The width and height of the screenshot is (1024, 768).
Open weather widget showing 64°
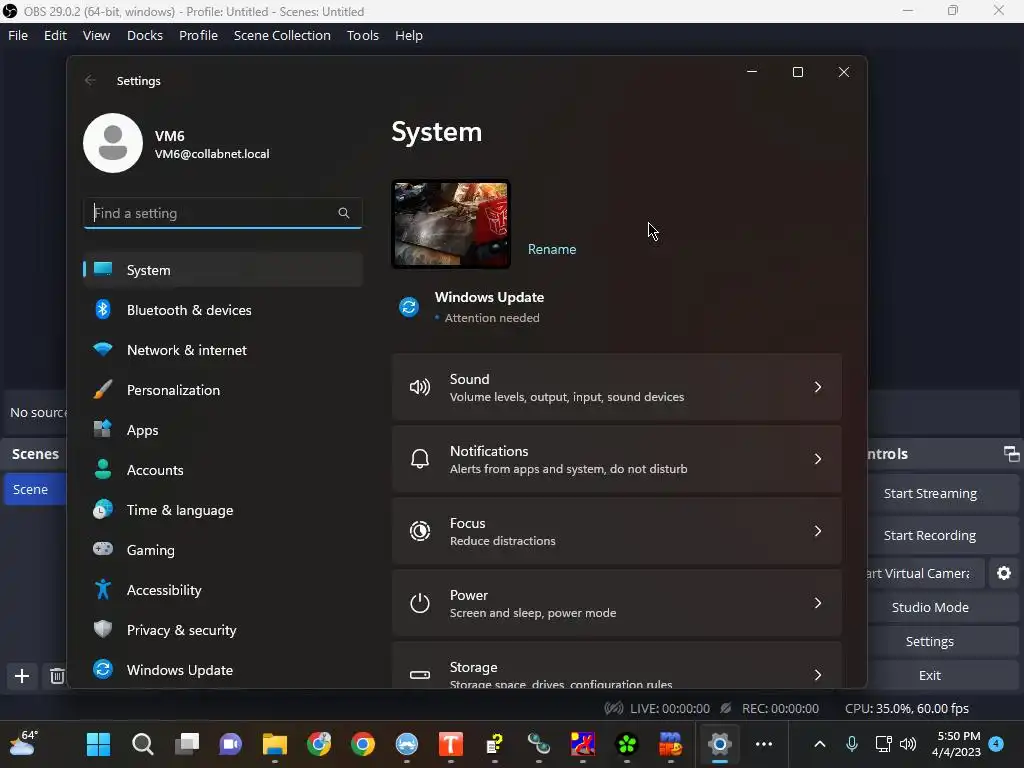[24, 744]
